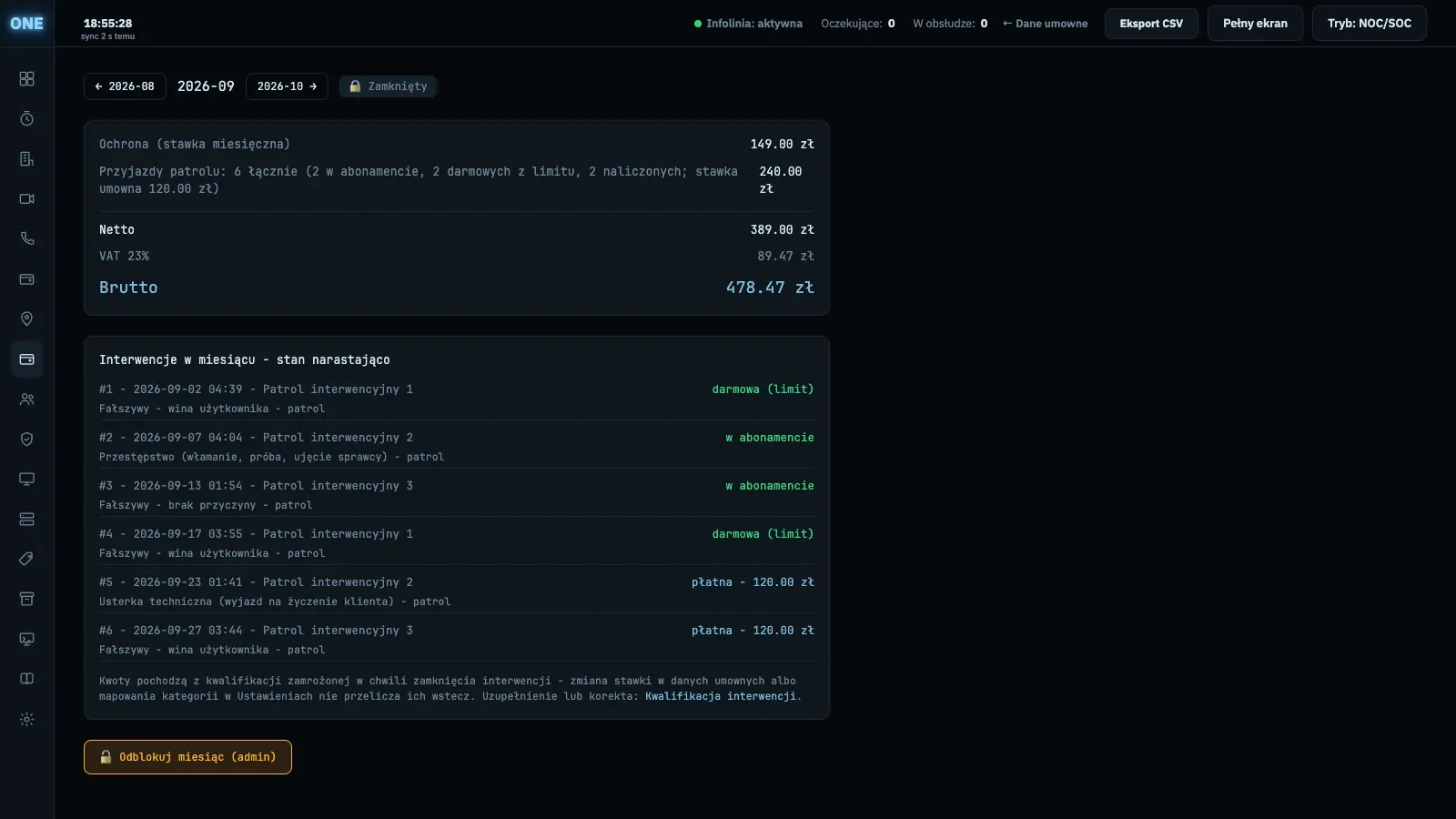This screenshot has width=1456, height=819.
Task: Open the server racks sidebar icon
Action: tap(26, 520)
